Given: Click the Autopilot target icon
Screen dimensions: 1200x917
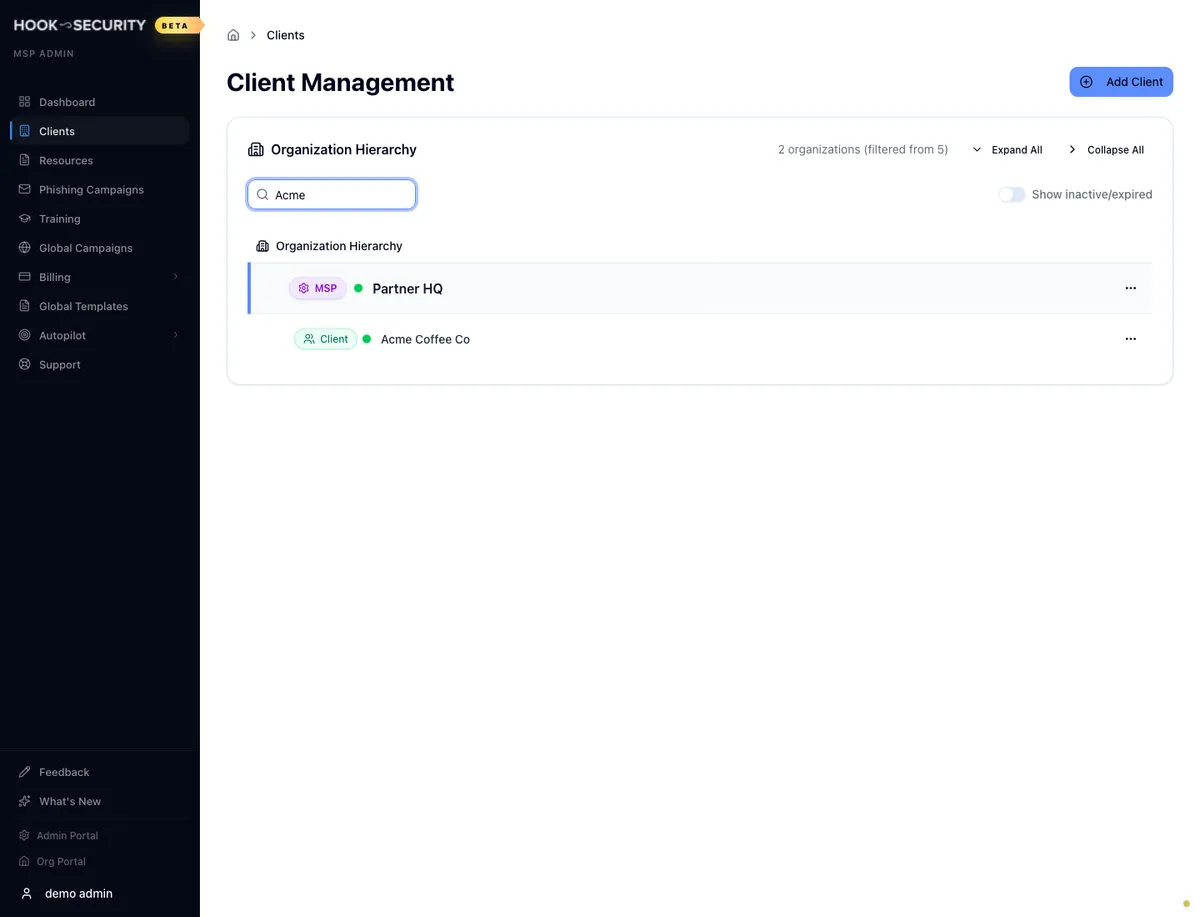Looking at the screenshot, I should click(25, 335).
